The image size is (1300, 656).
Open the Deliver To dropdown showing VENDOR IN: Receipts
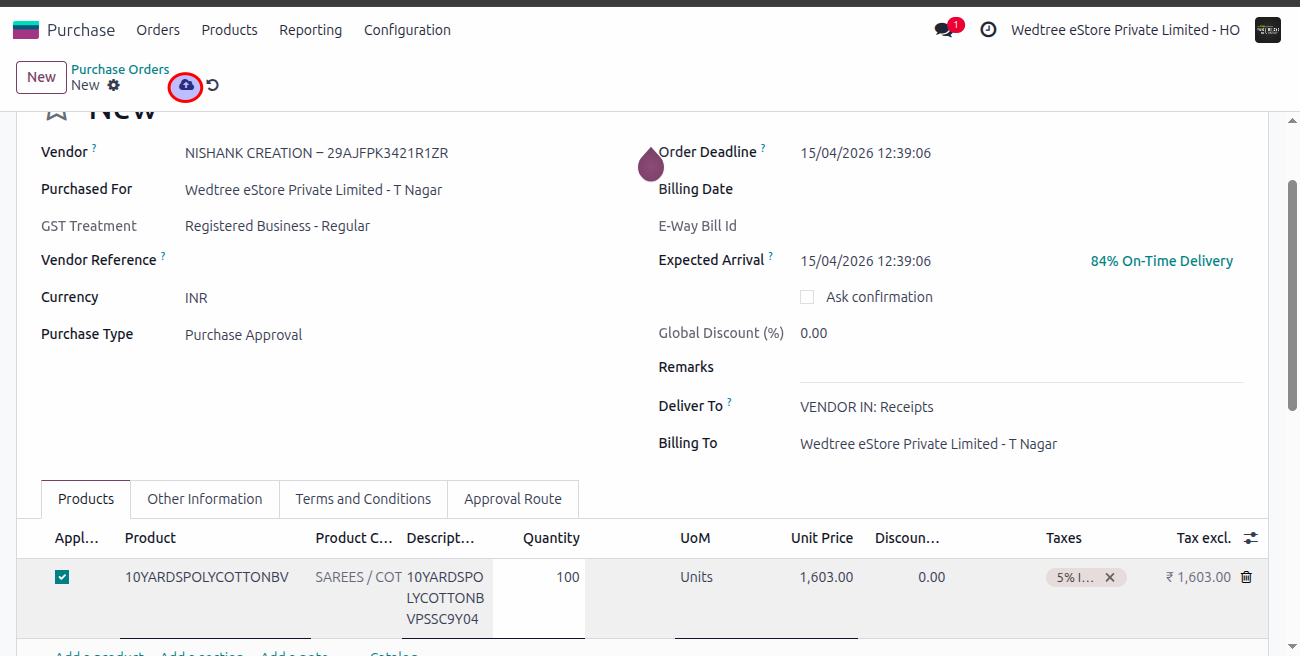pos(1021,407)
